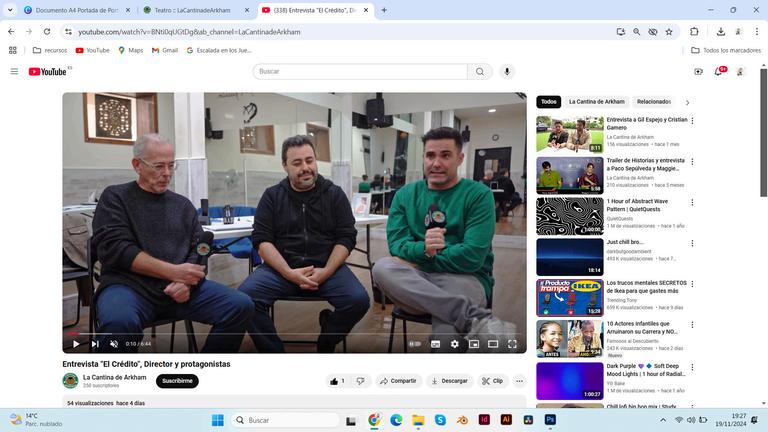
Task: Select the Todos filter chip
Action: click(549, 102)
